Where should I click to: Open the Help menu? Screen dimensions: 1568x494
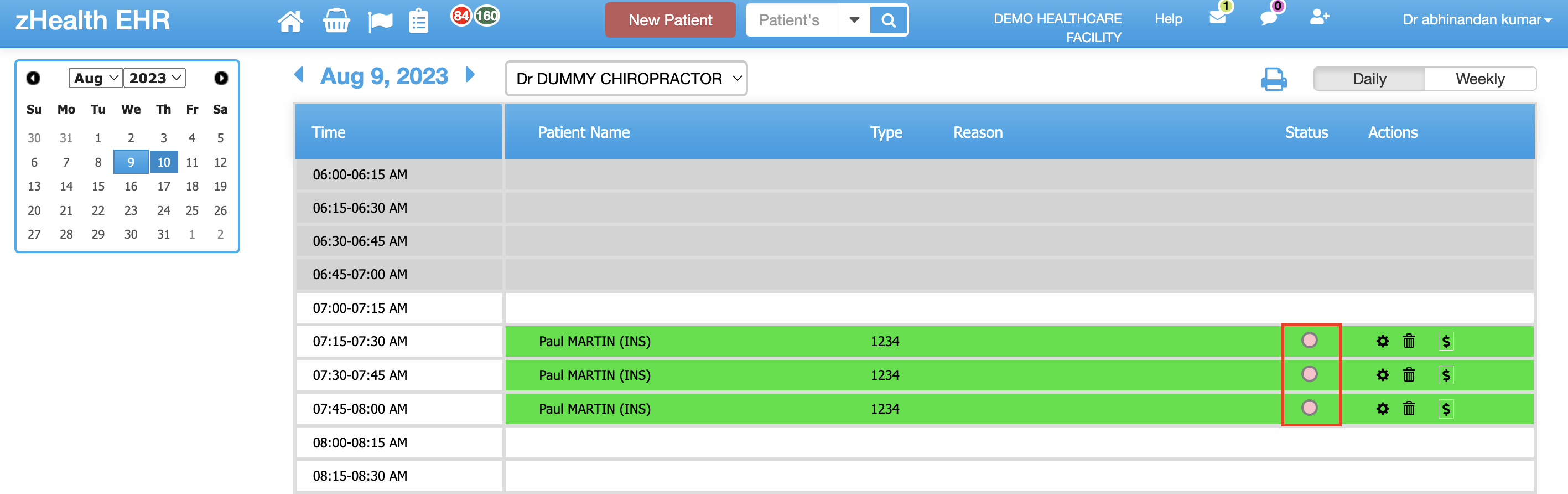[x=1168, y=19]
